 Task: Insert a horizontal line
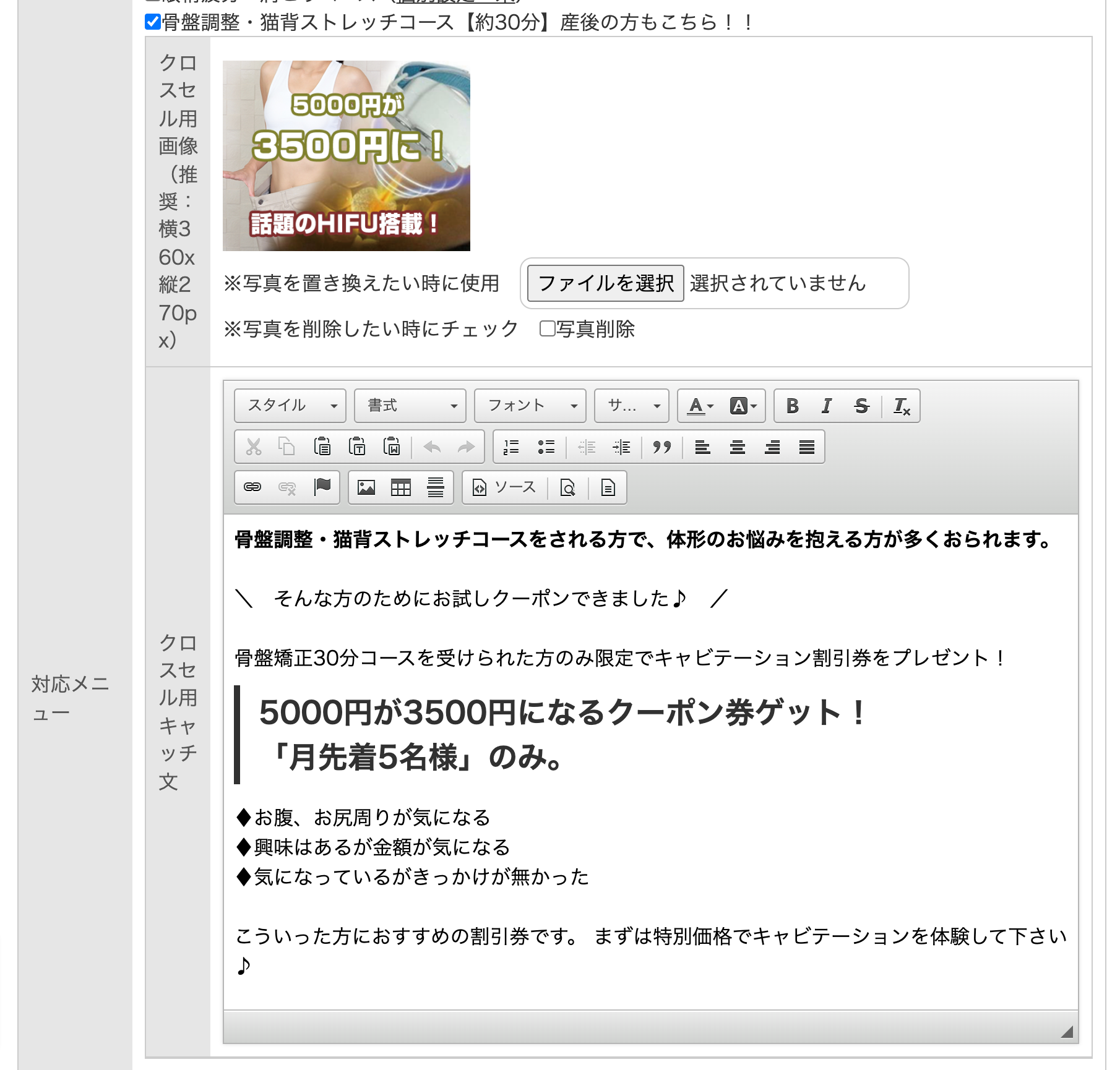pyautogui.click(x=436, y=487)
